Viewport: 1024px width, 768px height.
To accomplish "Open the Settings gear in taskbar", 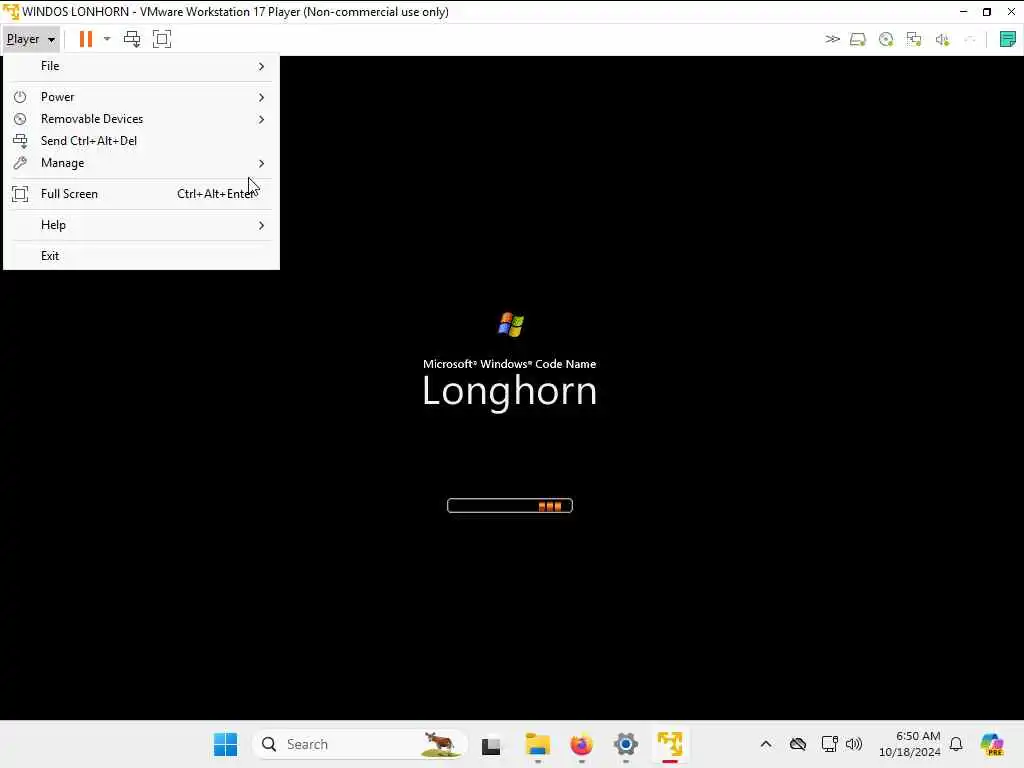I will (626, 744).
